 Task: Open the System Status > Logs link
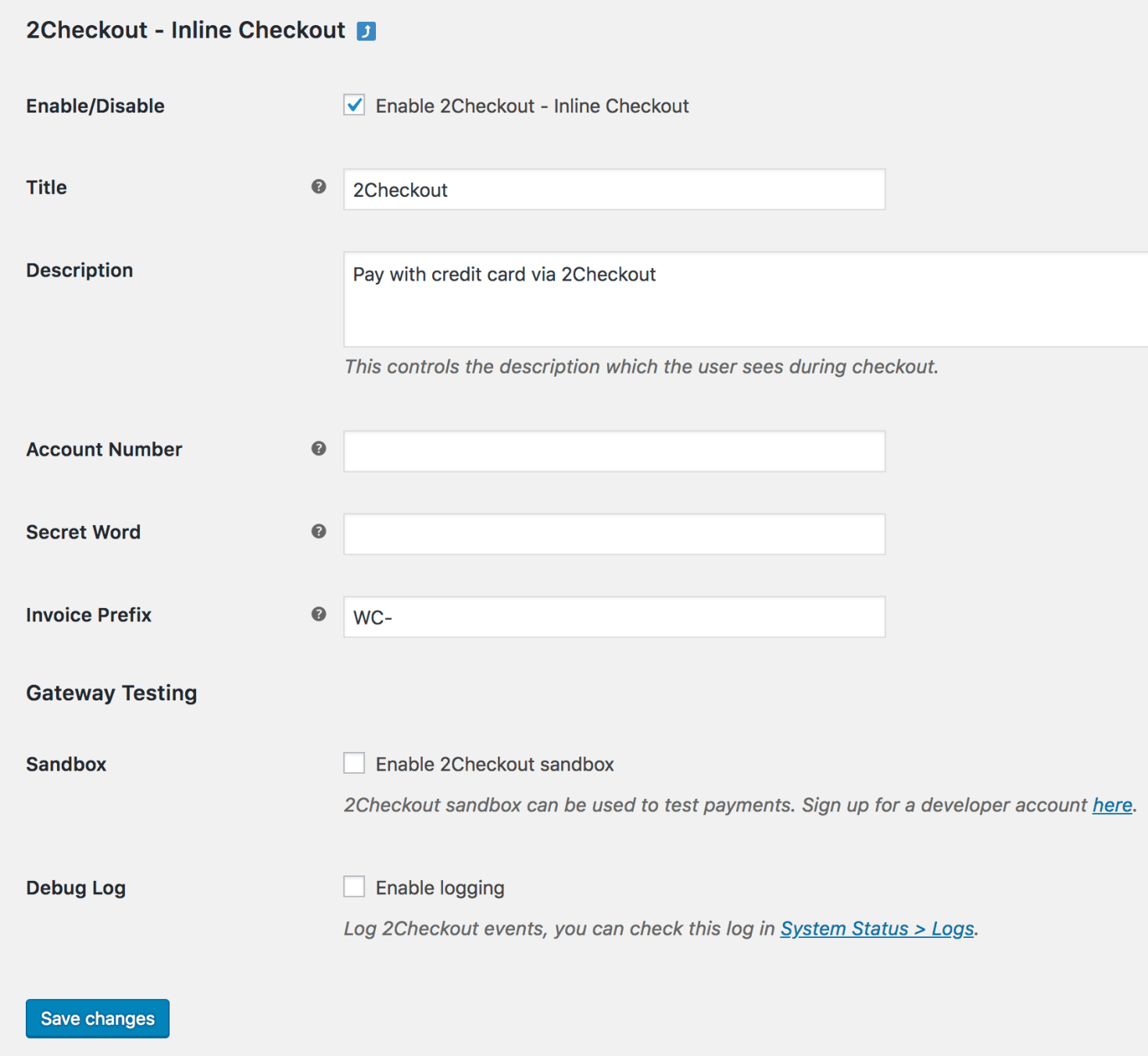click(875, 928)
